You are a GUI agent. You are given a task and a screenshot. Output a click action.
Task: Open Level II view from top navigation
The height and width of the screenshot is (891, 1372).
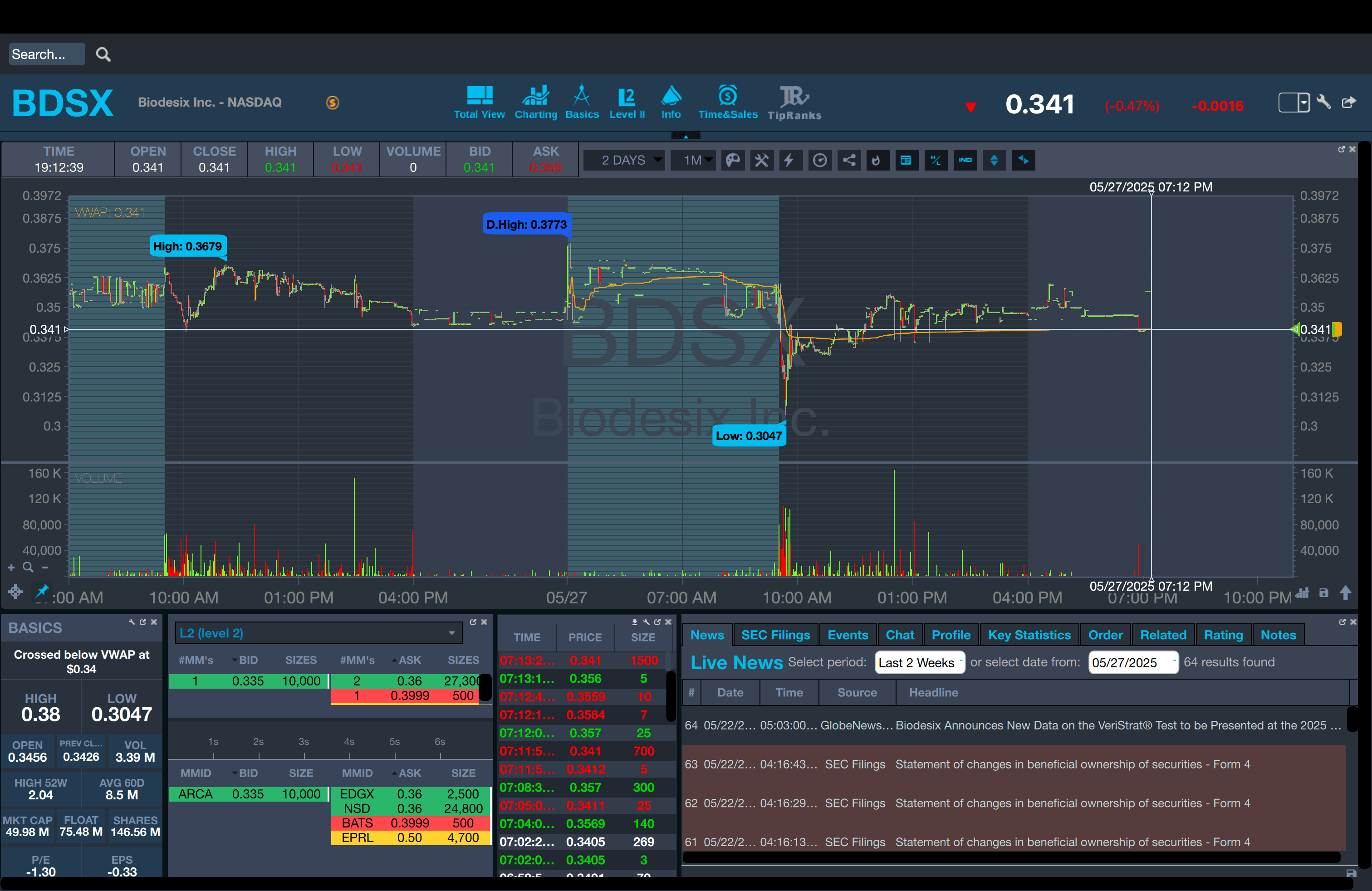(627, 103)
